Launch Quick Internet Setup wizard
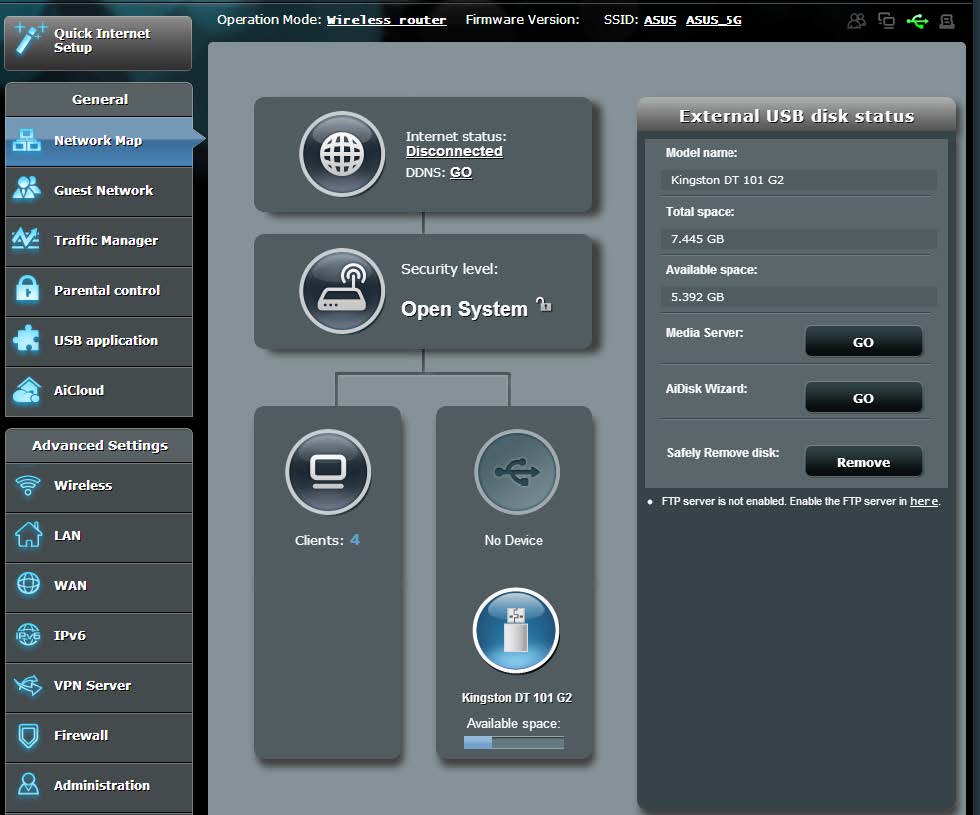Image resolution: width=980 pixels, height=815 pixels. tap(98, 42)
